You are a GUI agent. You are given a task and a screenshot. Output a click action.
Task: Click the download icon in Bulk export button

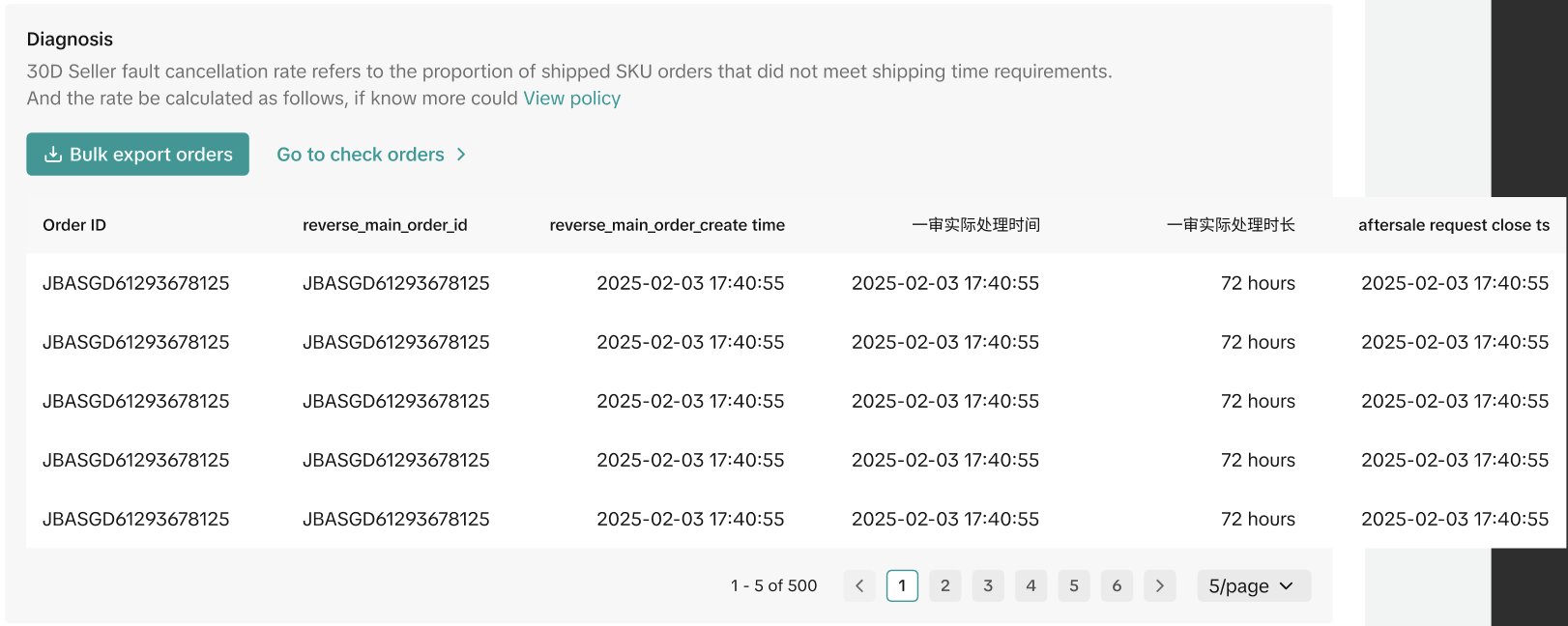point(53,155)
